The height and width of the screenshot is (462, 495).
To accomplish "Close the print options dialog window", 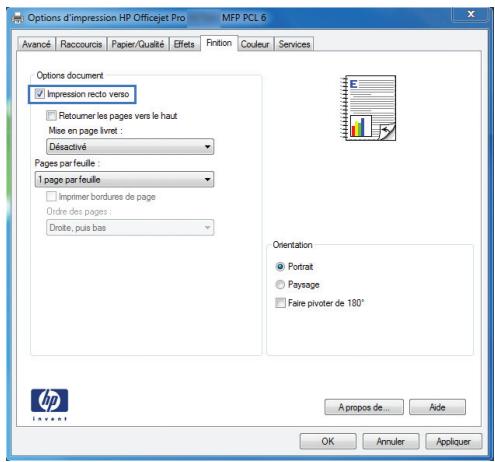I will [x=471, y=14].
